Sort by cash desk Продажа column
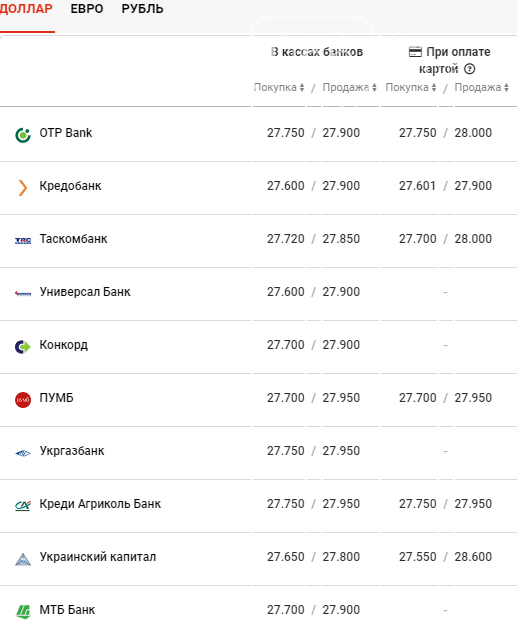This screenshot has width=518, height=635. pyautogui.click(x=349, y=87)
